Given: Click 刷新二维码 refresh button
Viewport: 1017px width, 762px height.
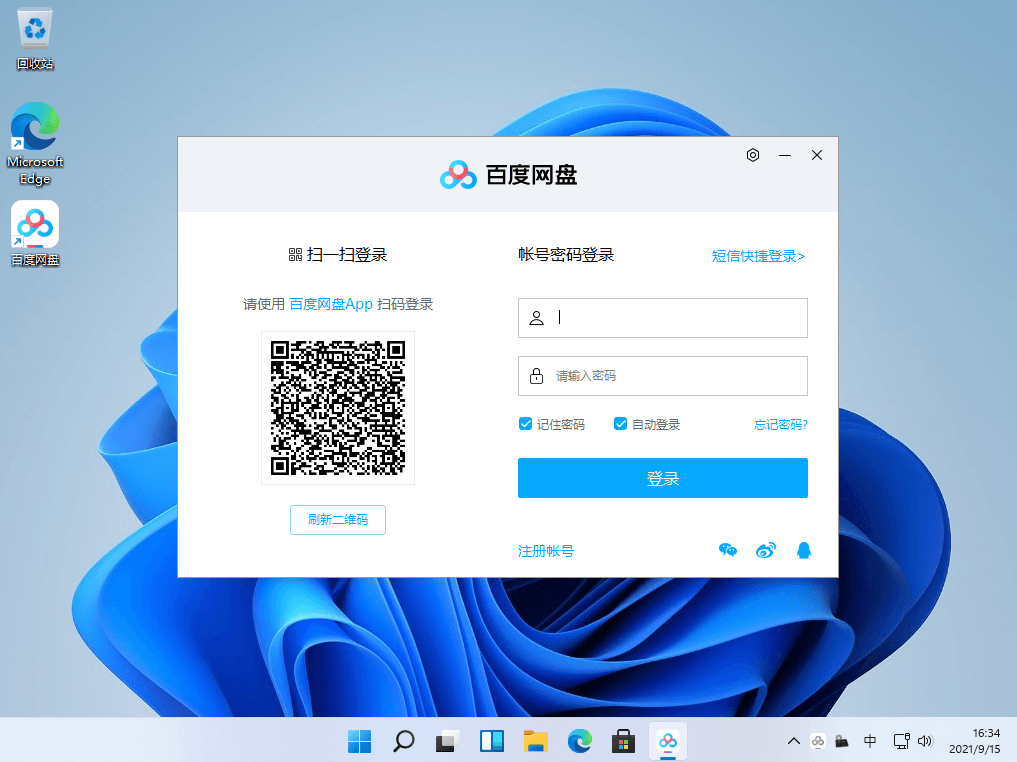Looking at the screenshot, I should tap(337, 519).
